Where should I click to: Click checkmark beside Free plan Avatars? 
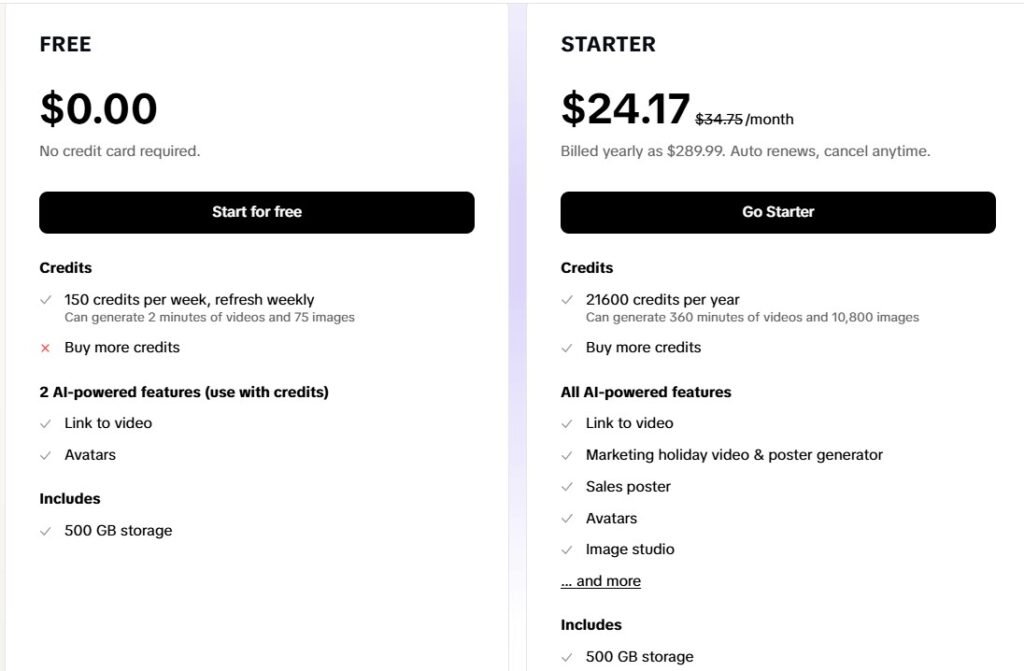coord(45,455)
